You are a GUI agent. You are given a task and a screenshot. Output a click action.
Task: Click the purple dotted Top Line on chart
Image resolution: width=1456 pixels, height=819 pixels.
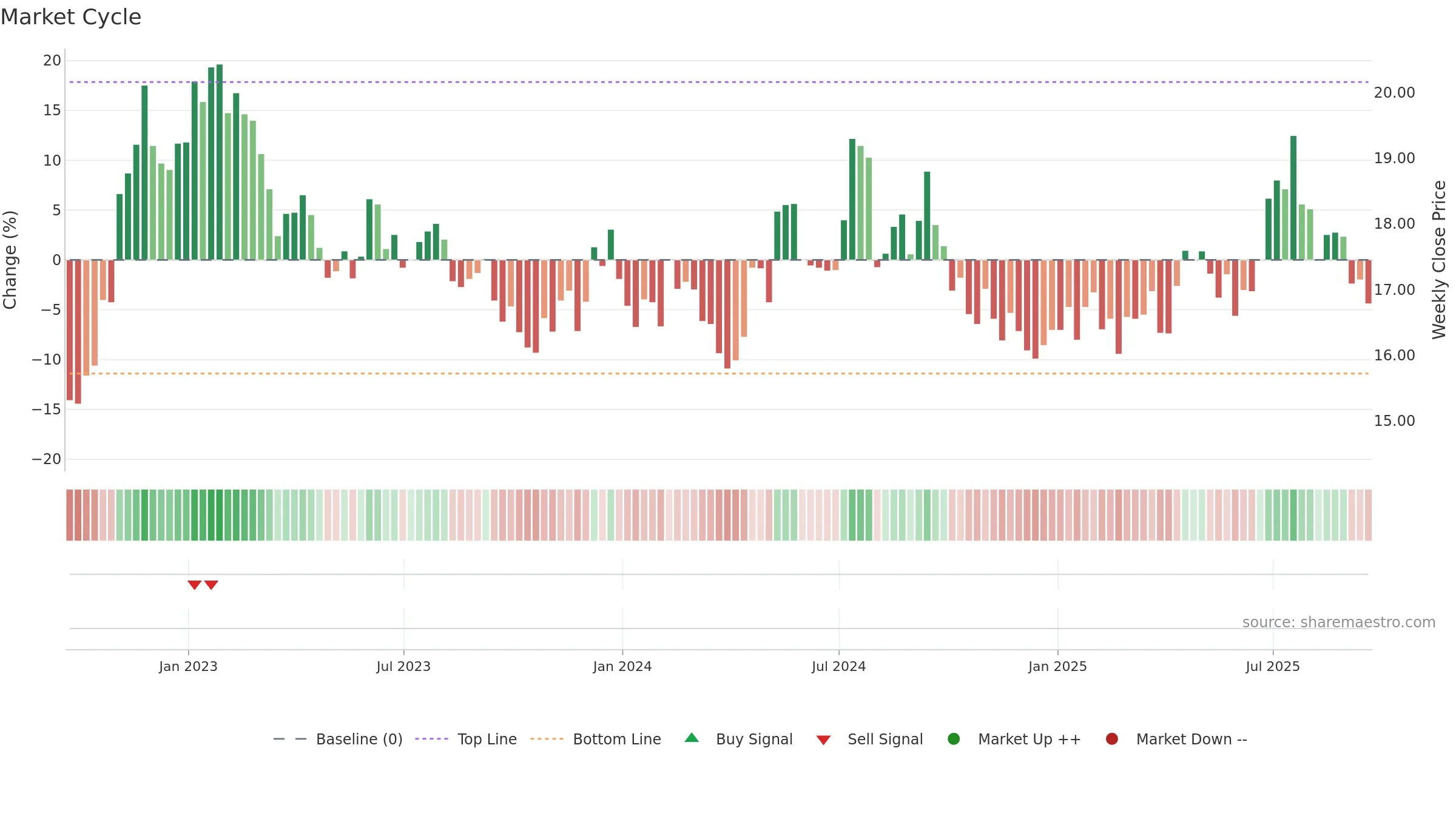coord(719,82)
